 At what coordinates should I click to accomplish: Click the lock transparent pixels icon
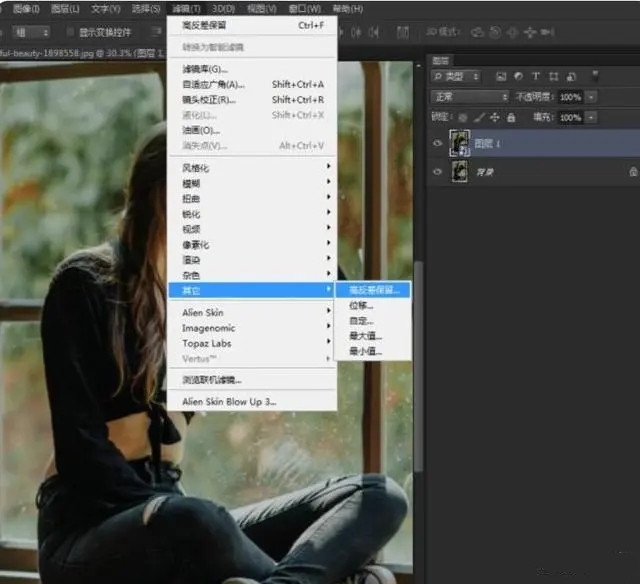click(x=463, y=117)
